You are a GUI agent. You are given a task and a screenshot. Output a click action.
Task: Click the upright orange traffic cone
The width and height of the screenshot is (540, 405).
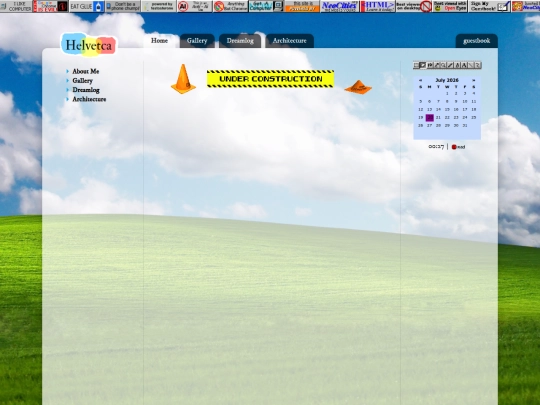tap(183, 79)
